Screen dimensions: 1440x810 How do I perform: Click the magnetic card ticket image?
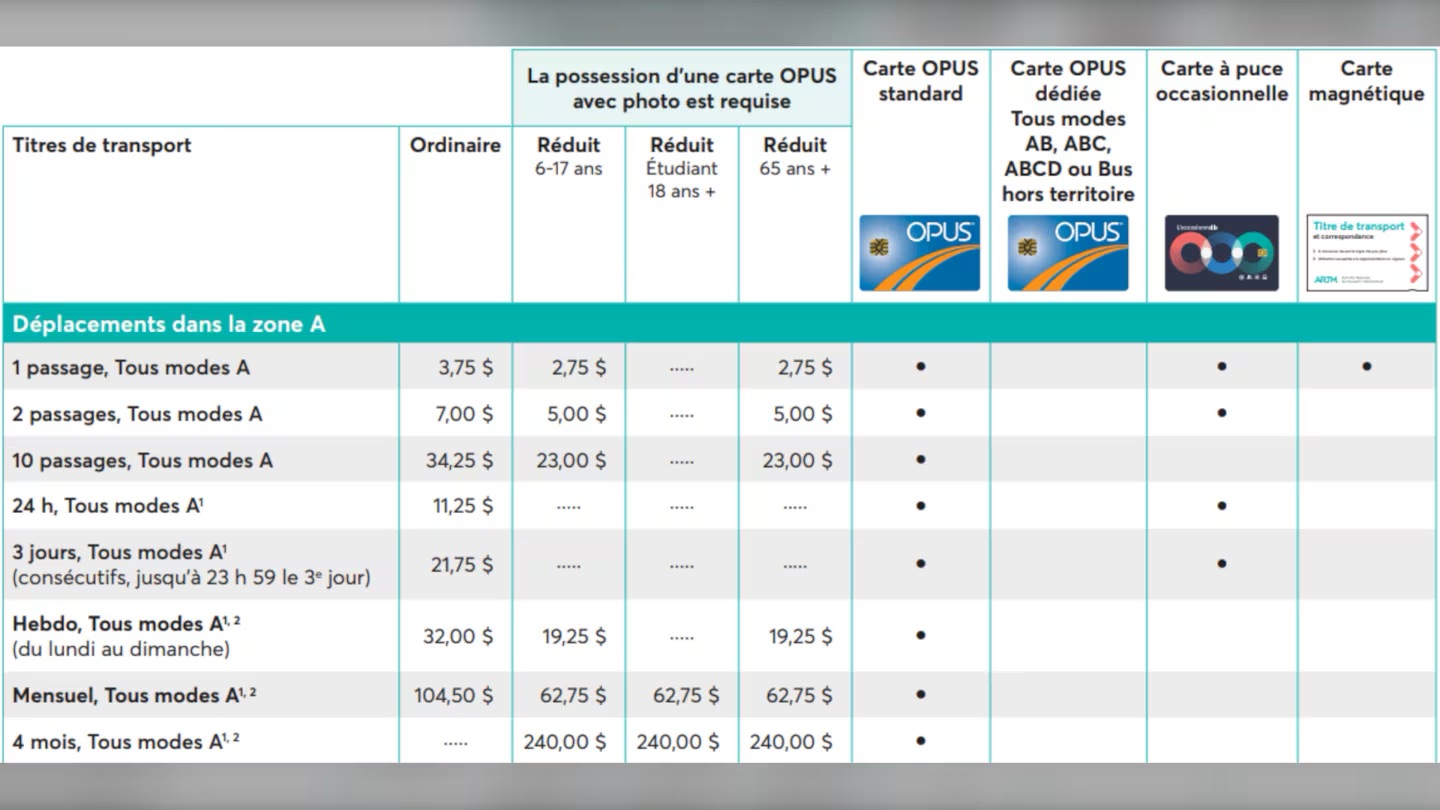(1366, 254)
